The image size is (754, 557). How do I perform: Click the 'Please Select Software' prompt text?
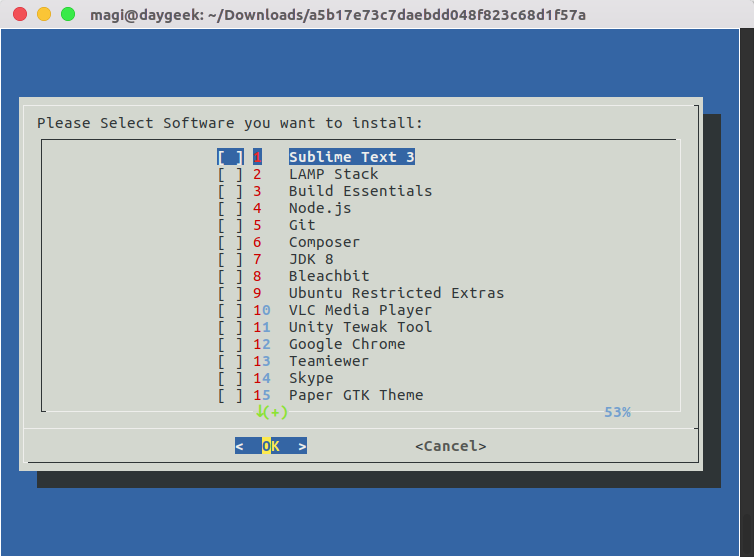[230, 123]
